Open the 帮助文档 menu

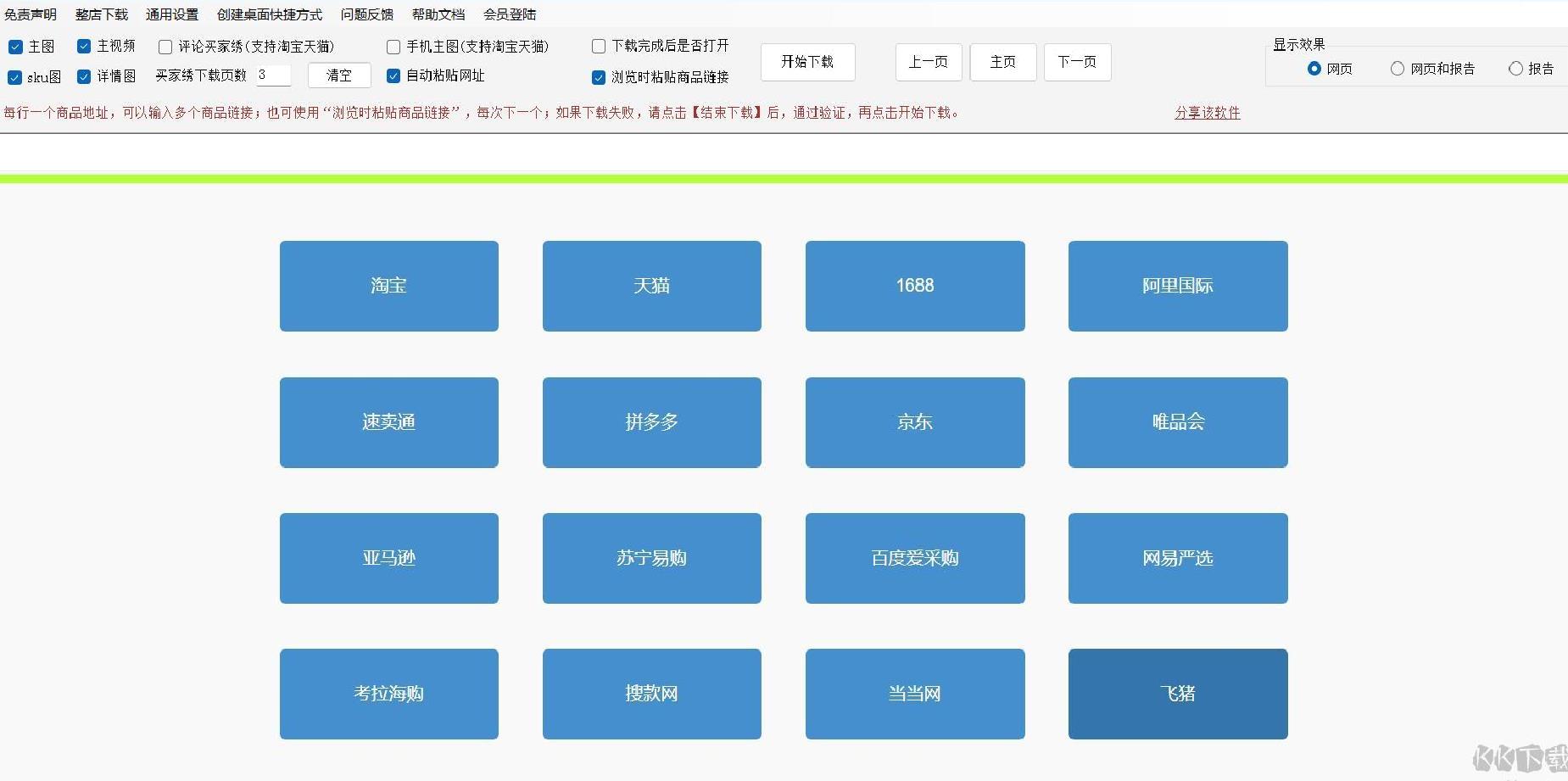coord(438,14)
